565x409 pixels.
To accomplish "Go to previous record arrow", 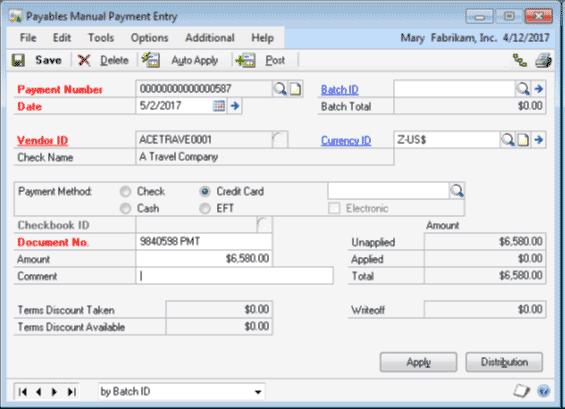I will (39, 392).
